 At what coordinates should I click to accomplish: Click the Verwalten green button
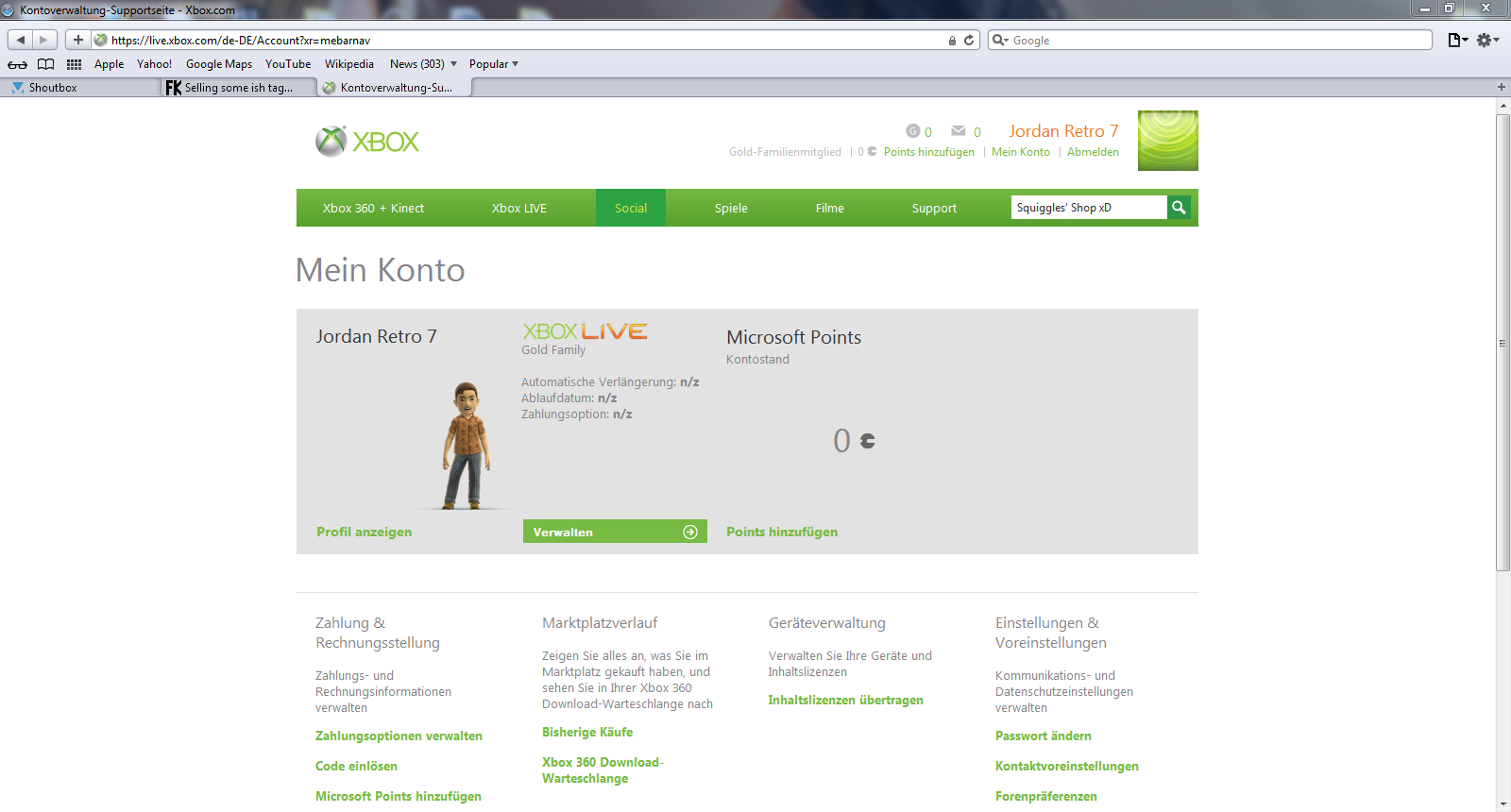pyautogui.click(x=615, y=532)
